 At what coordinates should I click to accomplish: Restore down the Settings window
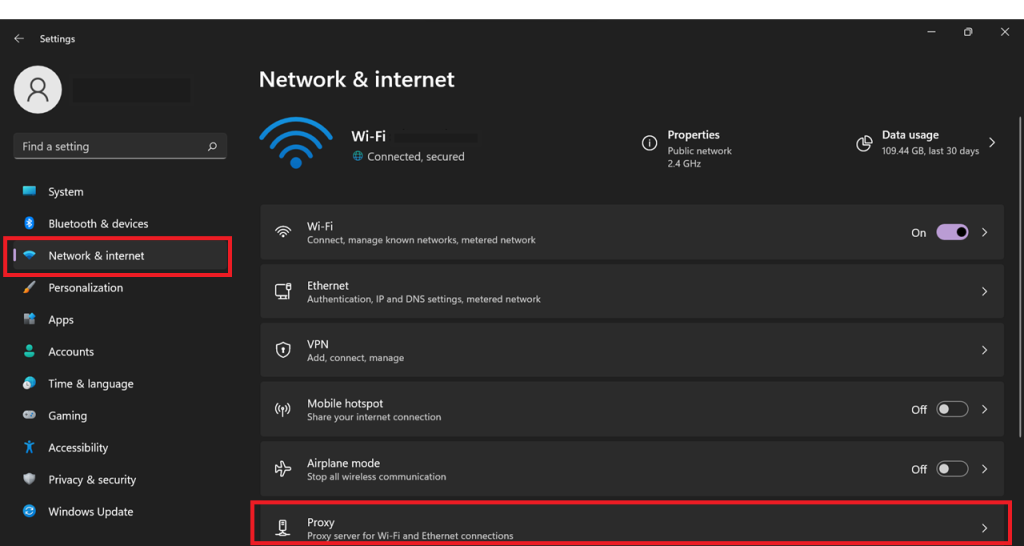968,32
